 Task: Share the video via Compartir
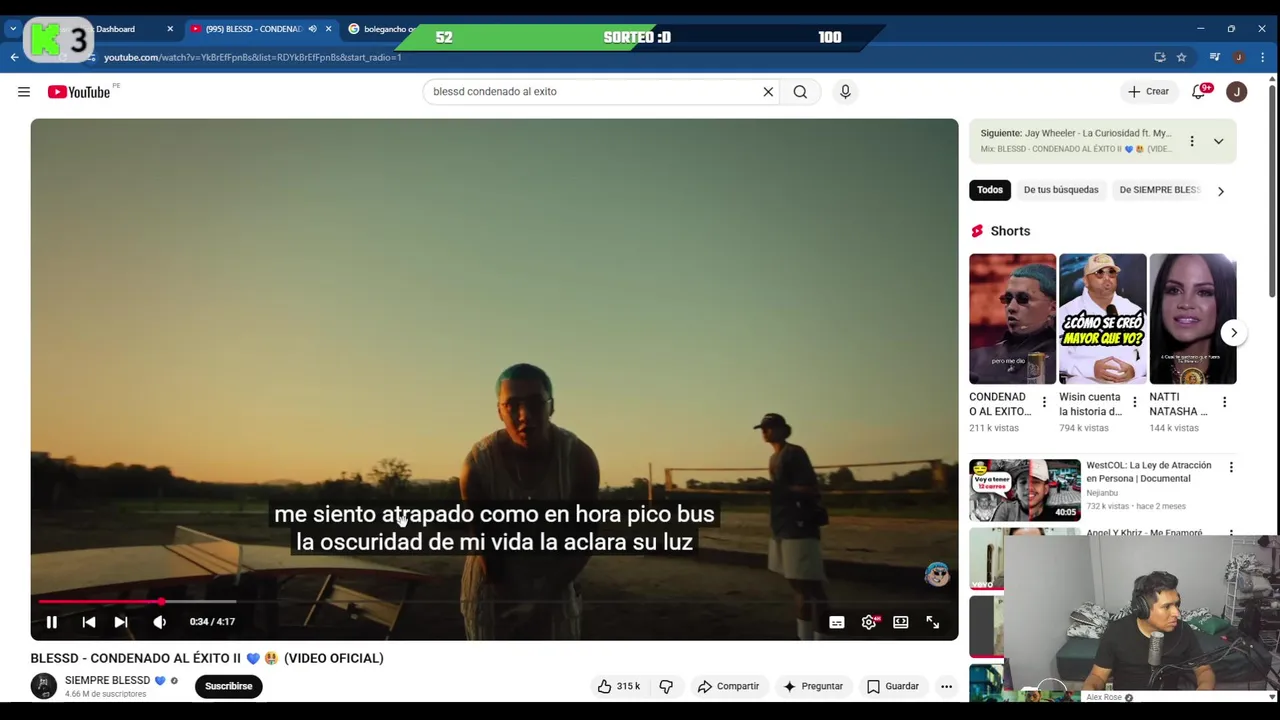tap(728, 686)
